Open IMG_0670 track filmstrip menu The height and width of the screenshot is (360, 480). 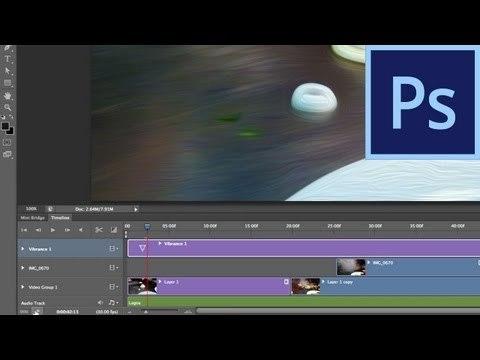point(114,268)
